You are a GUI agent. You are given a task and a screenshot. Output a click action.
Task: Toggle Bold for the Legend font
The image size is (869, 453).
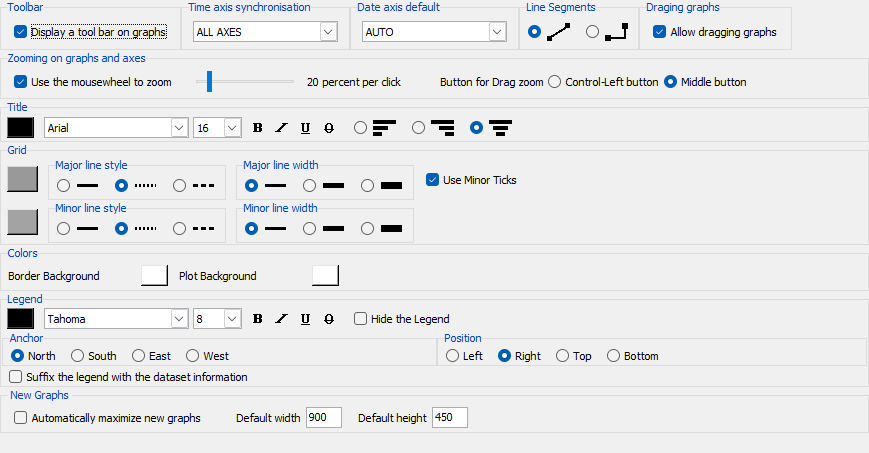click(257, 319)
